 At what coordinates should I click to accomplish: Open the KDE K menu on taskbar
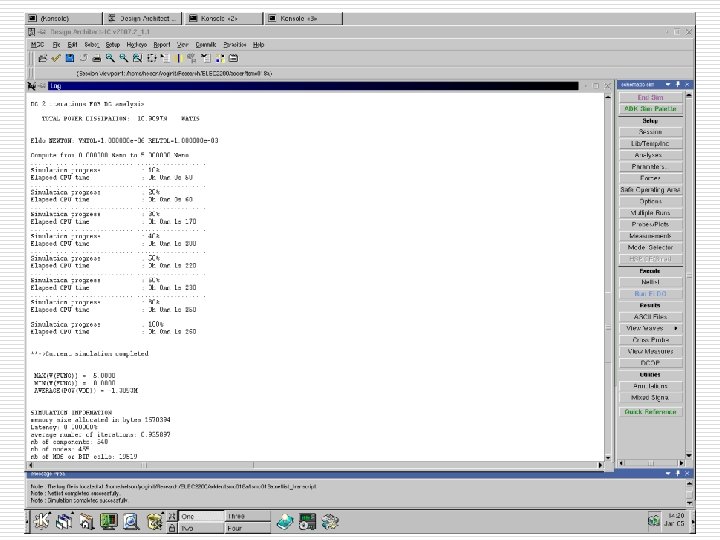(x=41, y=521)
